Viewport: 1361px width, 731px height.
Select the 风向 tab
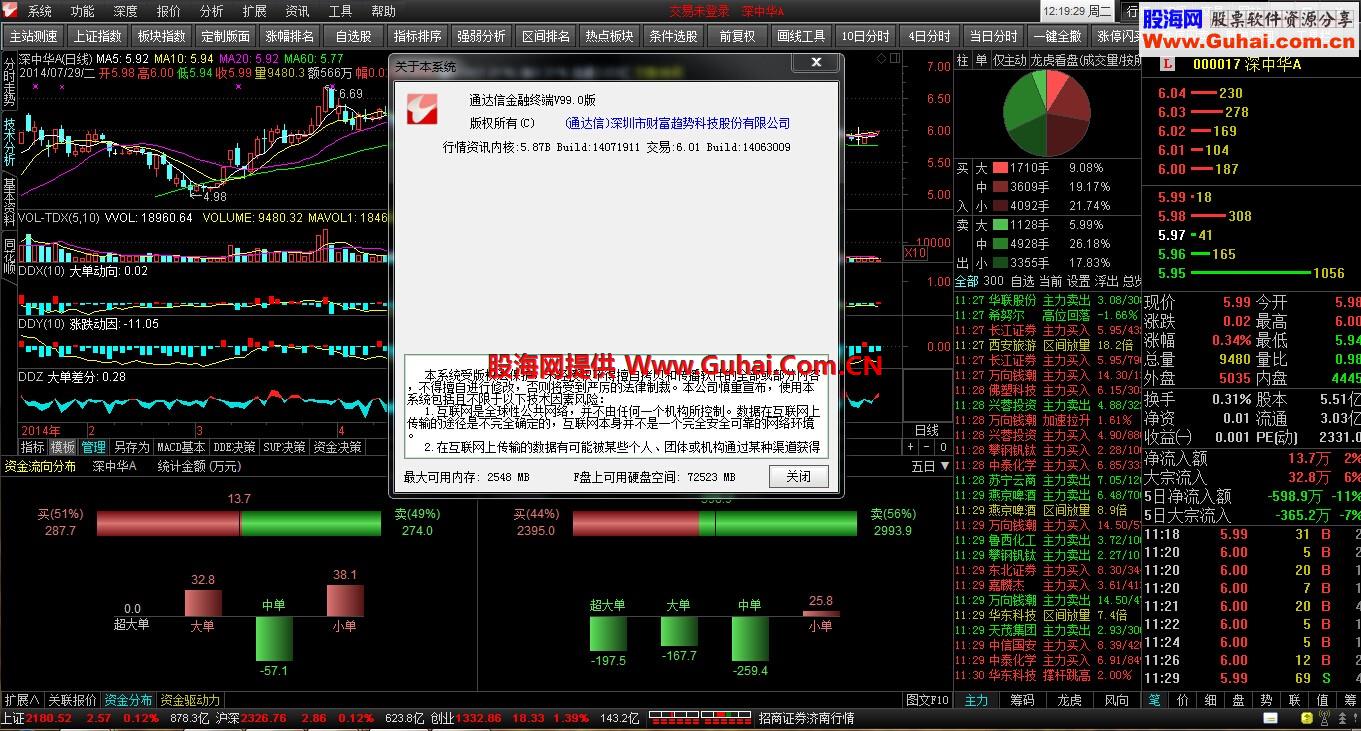click(x=1116, y=700)
